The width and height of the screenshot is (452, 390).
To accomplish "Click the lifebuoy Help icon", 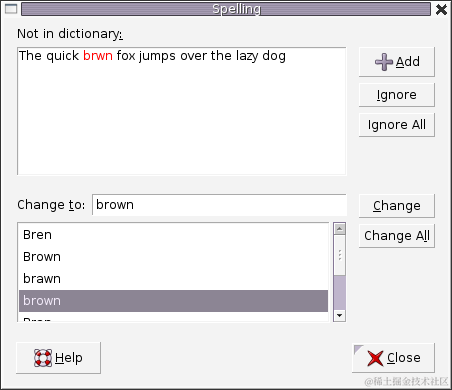I will pyautogui.click(x=43, y=358).
